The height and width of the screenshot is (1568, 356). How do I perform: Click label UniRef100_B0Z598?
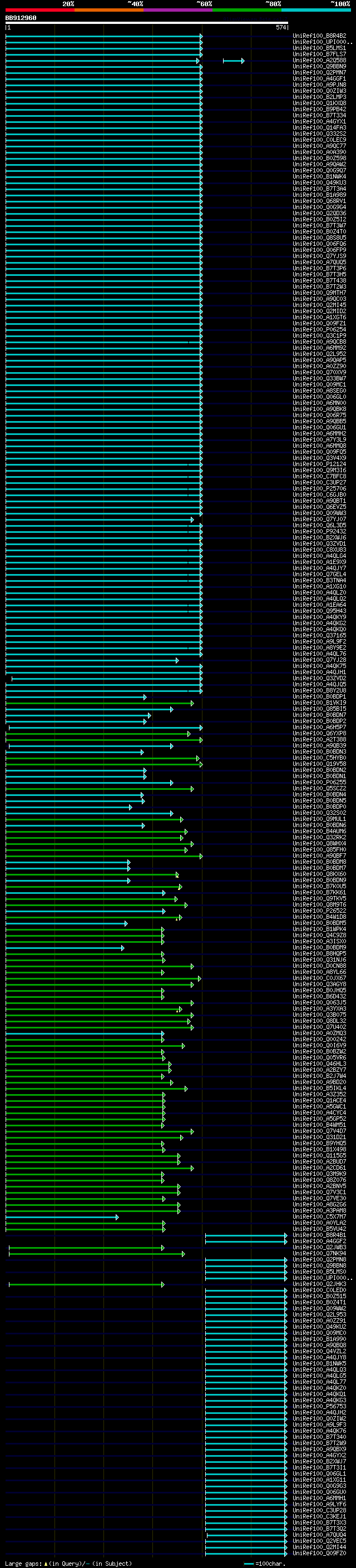[319, 159]
